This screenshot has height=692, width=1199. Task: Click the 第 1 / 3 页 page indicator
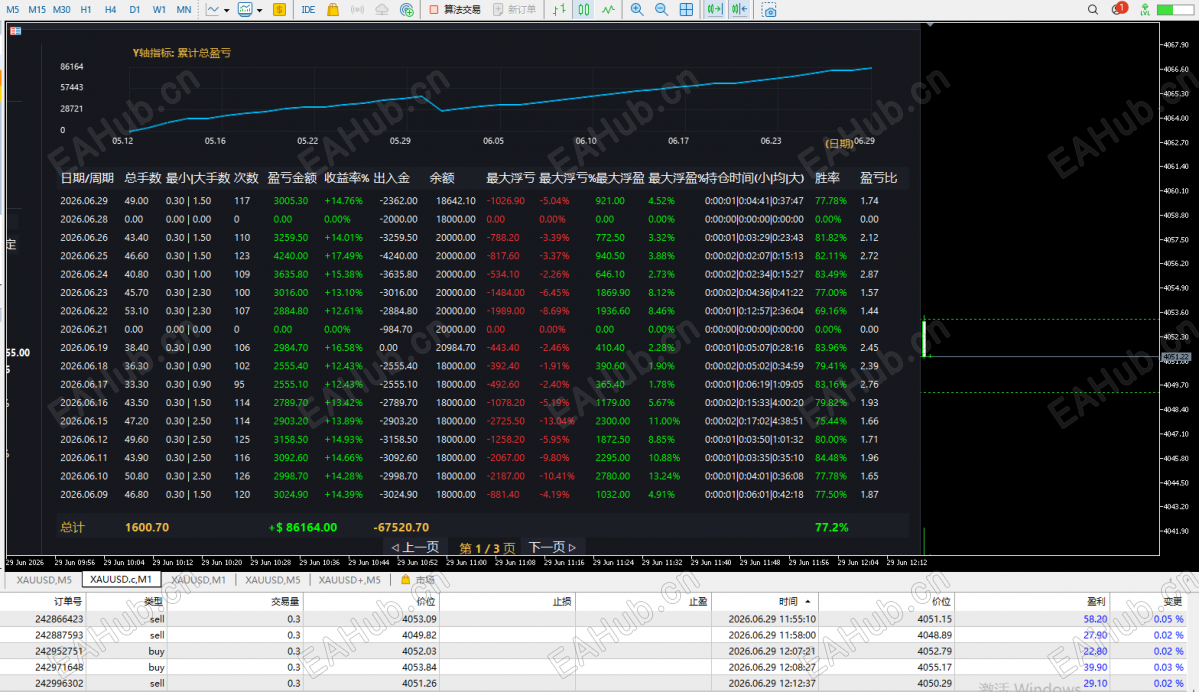(x=486, y=548)
